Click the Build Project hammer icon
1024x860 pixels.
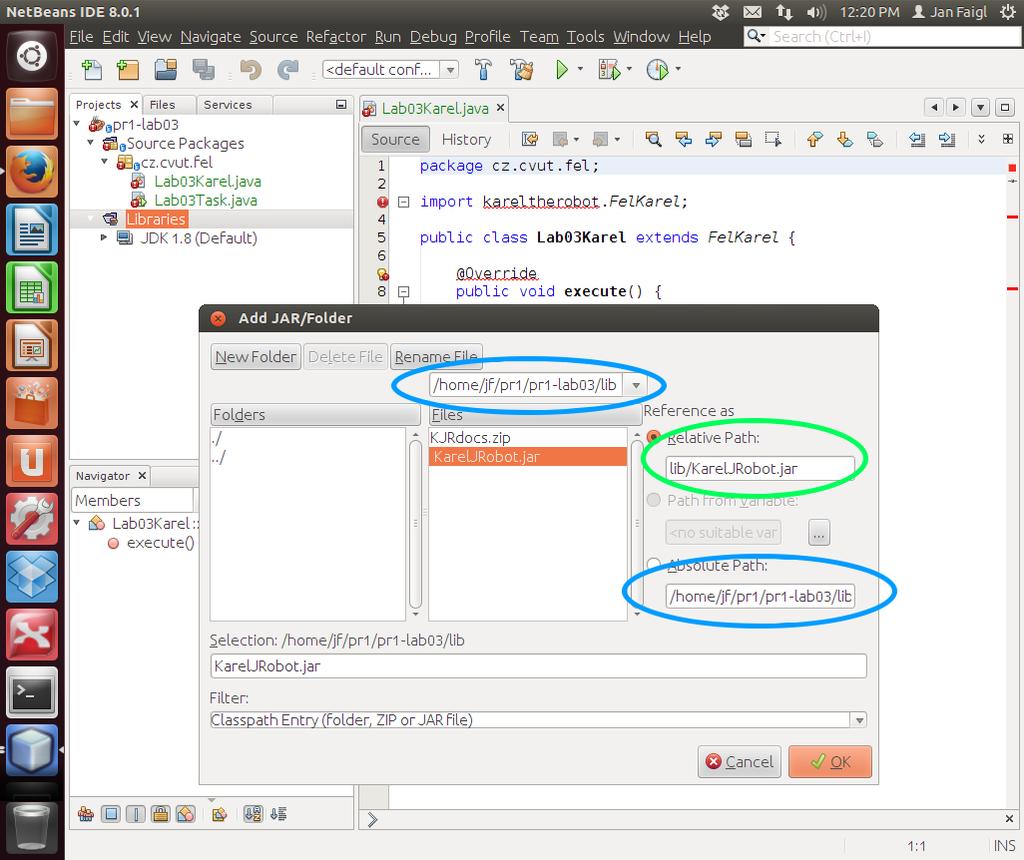pos(483,69)
